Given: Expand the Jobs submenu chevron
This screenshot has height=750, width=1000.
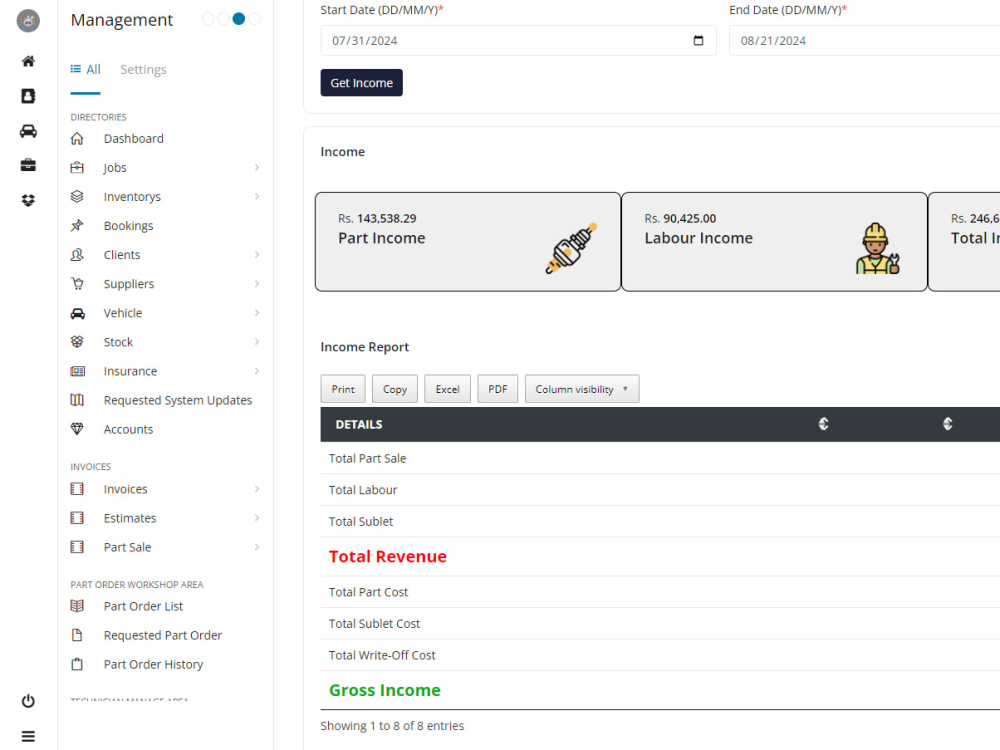Looking at the screenshot, I should click(x=257, y=167).
